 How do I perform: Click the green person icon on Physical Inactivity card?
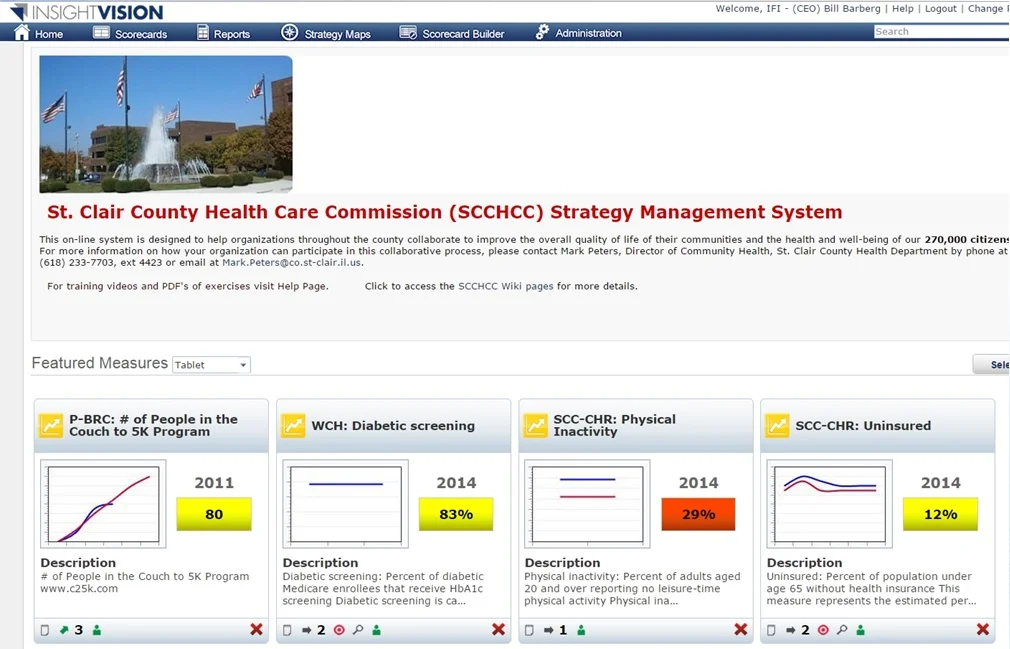(x=581, y=630)
